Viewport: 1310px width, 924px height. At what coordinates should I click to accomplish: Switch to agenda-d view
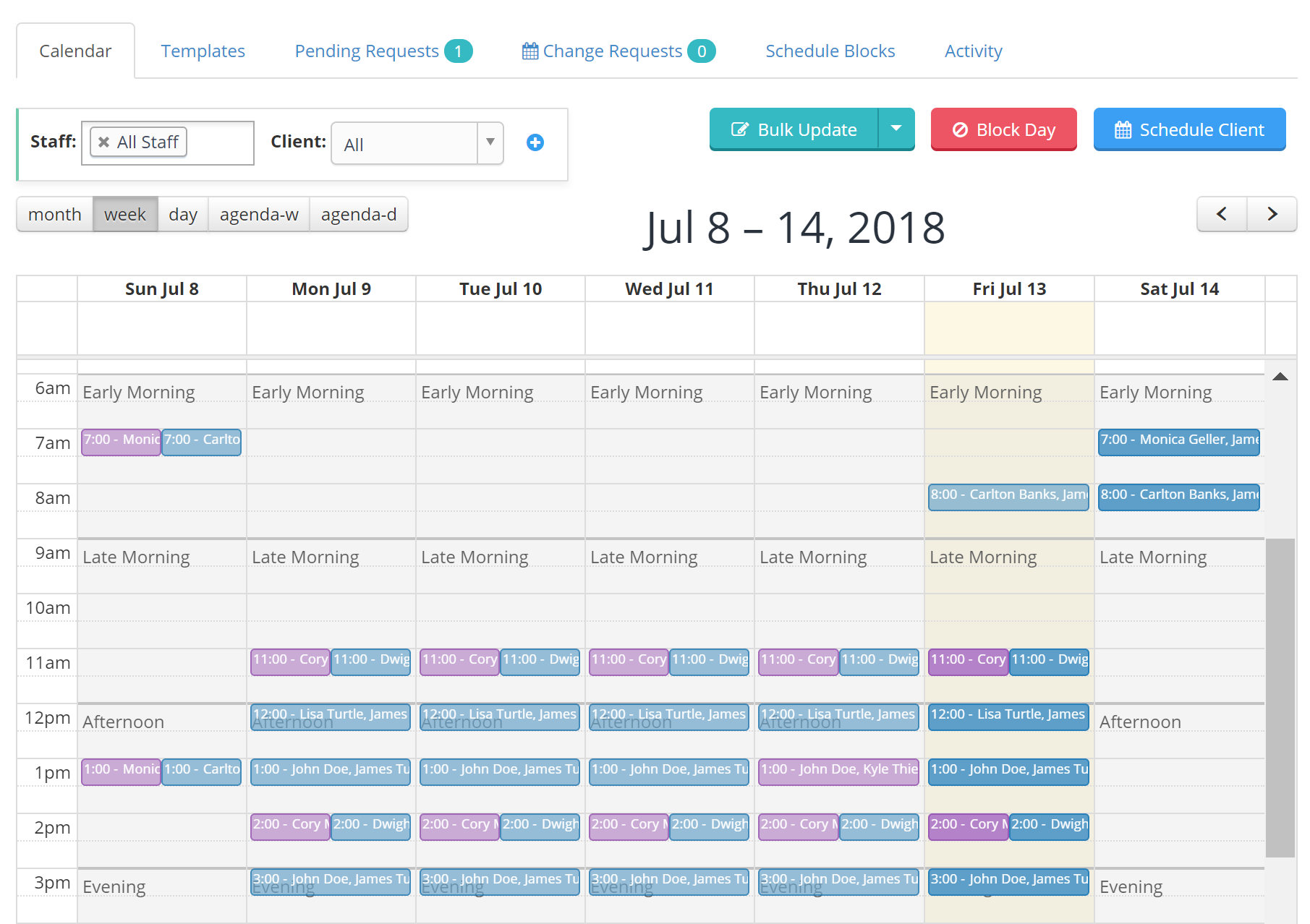[x=359, y=214]
